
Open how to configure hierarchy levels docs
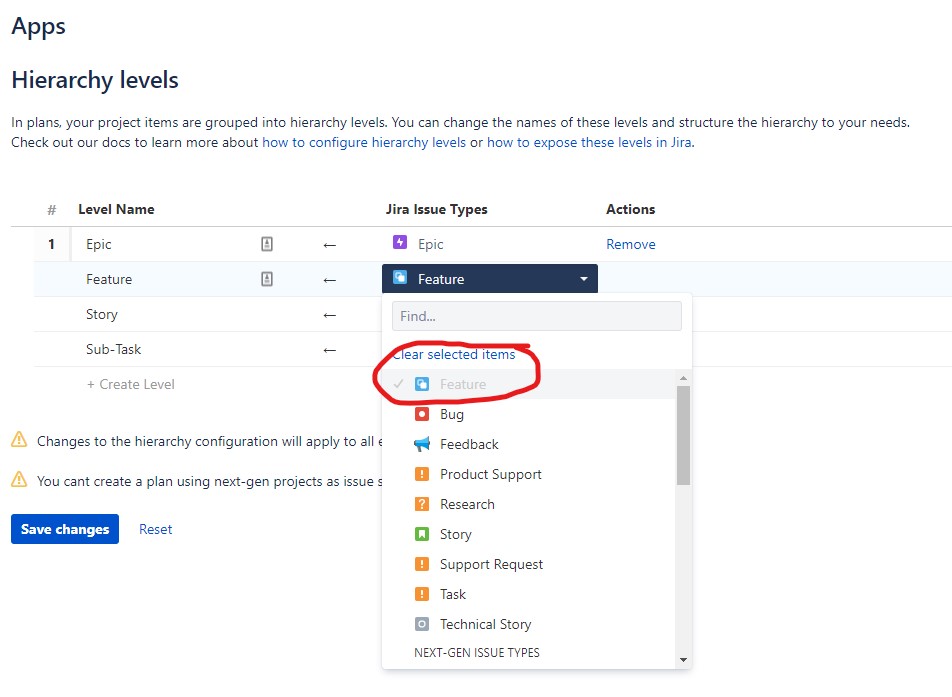[x=364, y=142]
